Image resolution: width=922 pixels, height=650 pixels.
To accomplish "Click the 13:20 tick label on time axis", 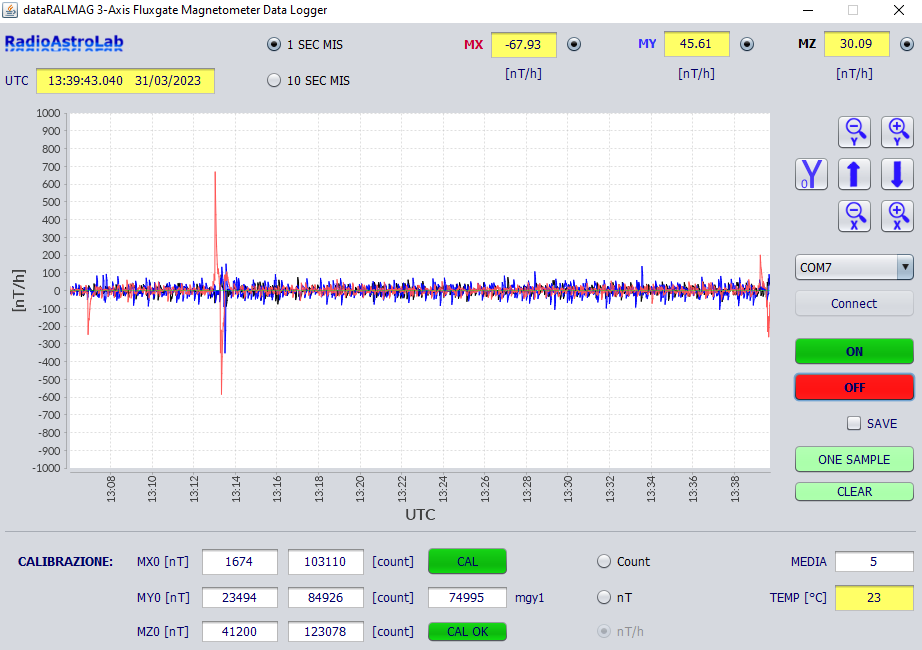I will (360, 489).
